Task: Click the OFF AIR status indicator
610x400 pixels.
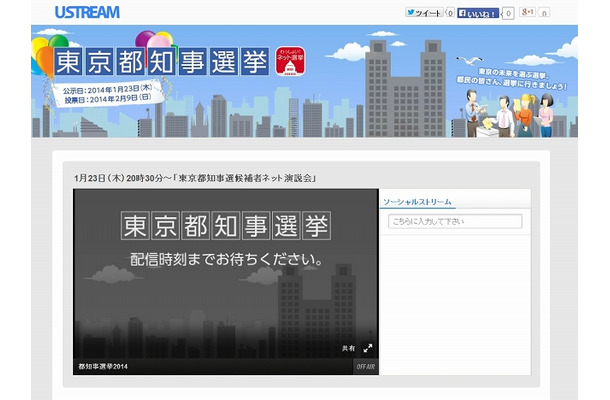Action: tap(365, 367)
